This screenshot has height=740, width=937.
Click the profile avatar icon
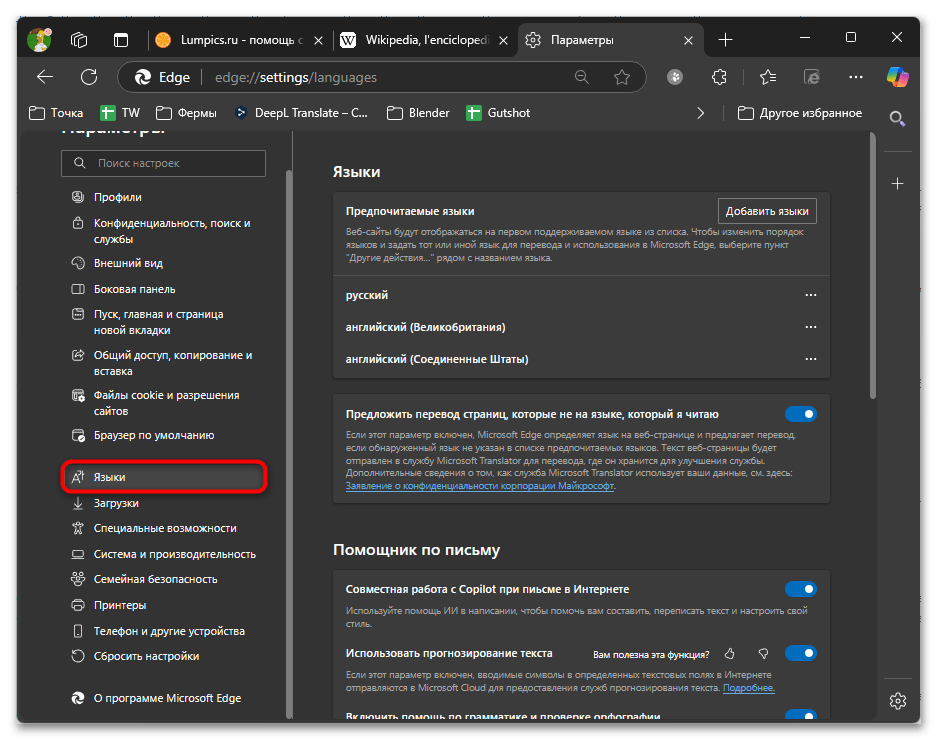coord(39,40)
